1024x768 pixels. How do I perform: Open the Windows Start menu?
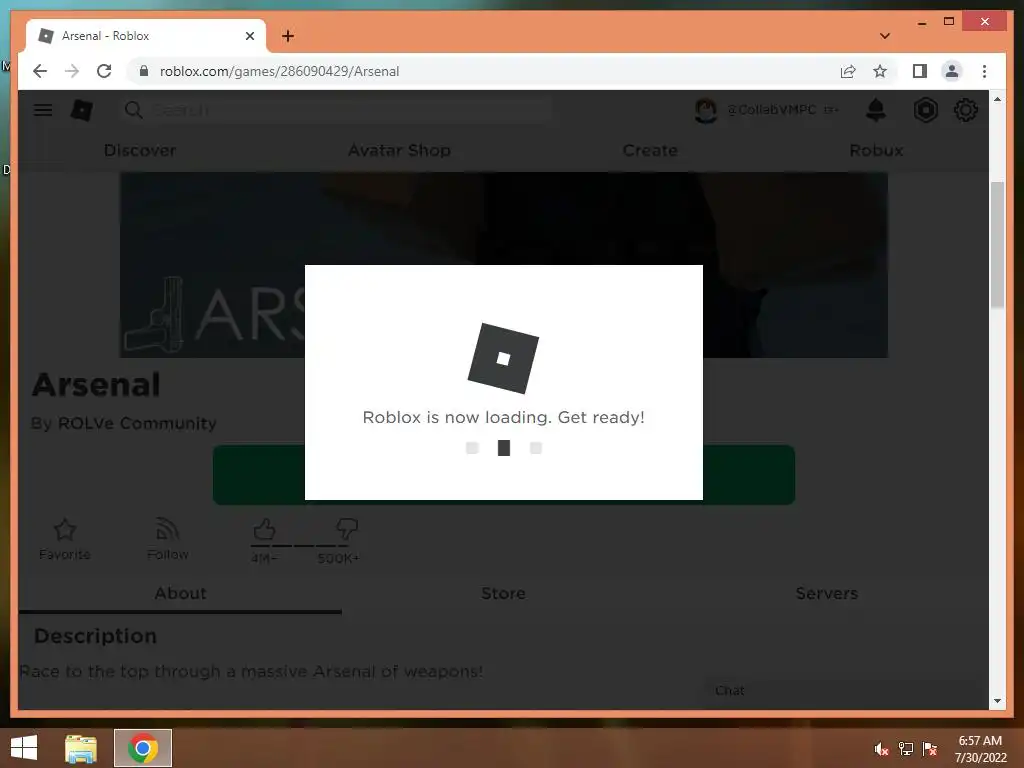[24, 748]
